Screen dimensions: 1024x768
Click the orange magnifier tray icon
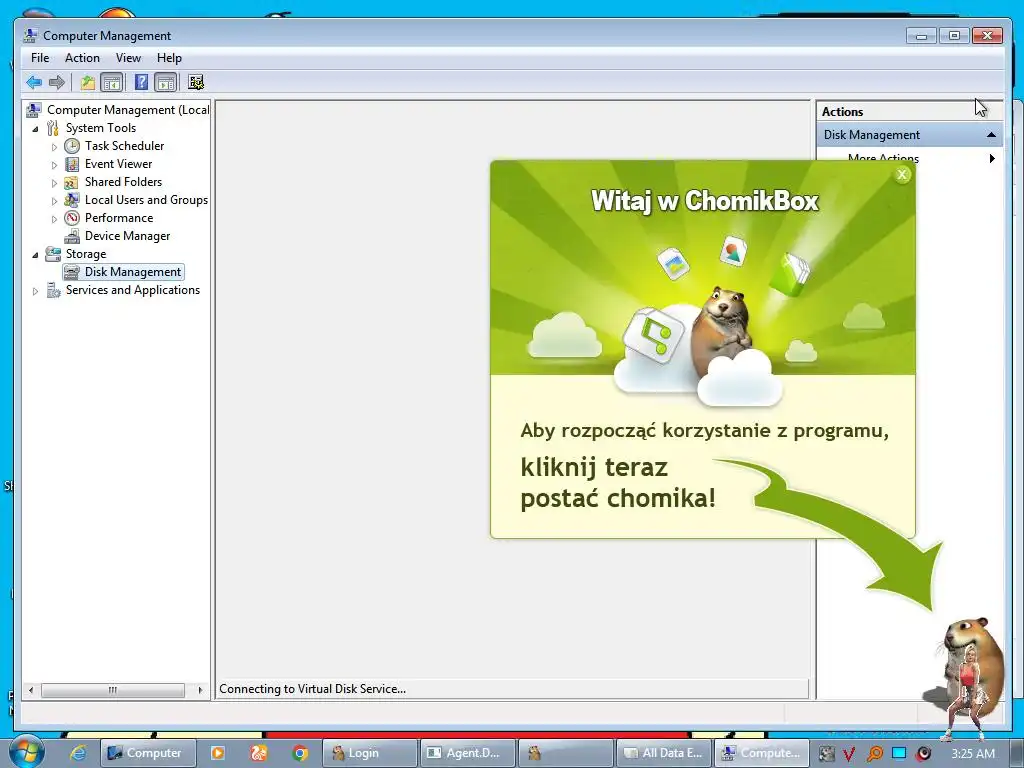[x=874, y=754]
